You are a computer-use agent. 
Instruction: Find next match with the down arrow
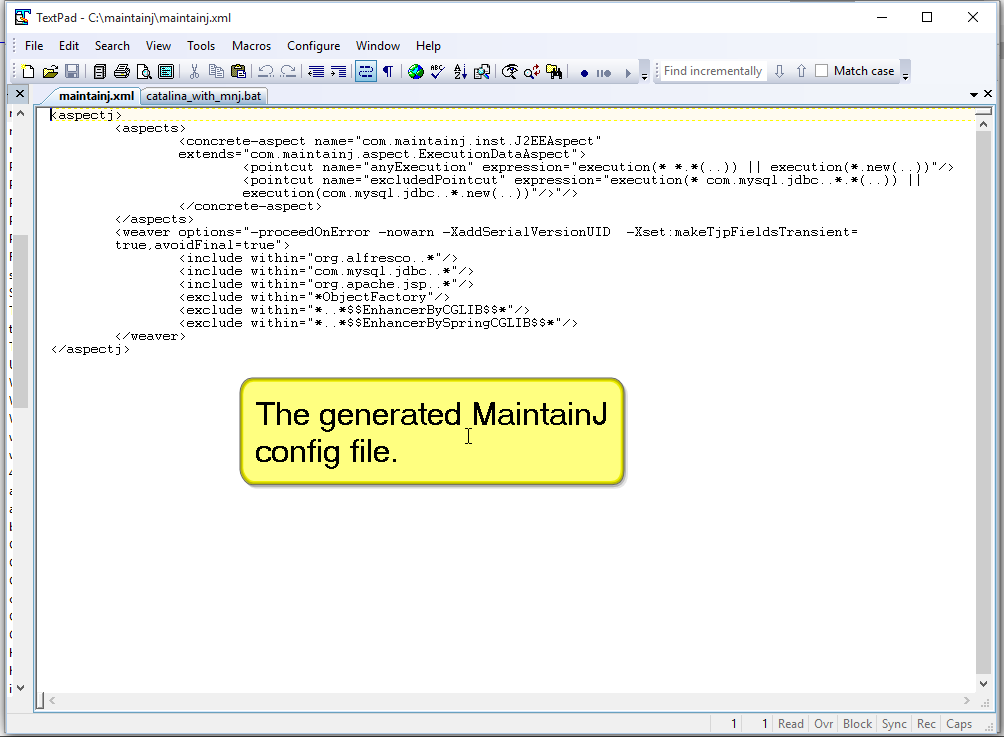[x=780, y=71]
